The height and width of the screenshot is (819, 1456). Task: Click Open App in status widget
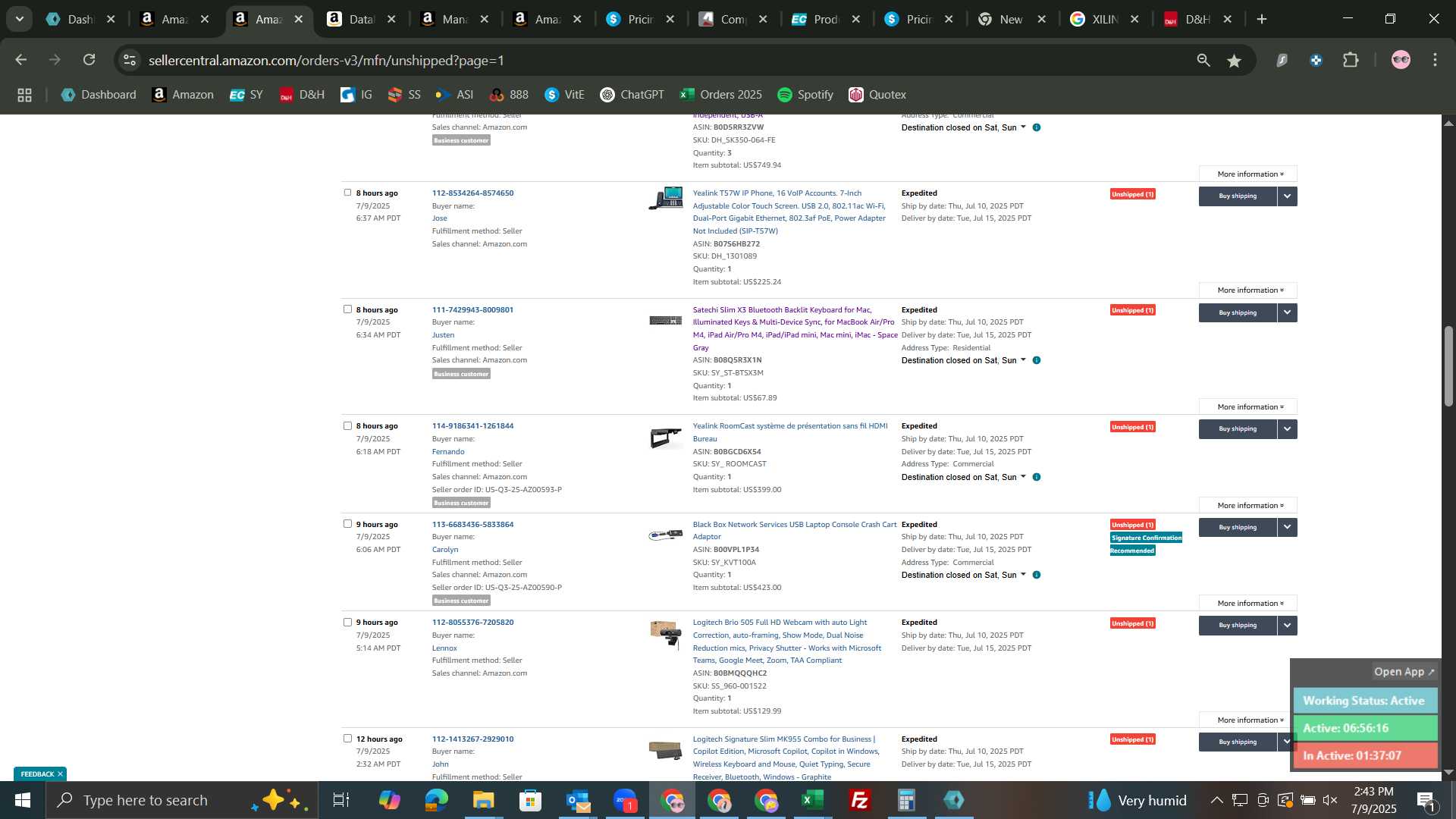1404,672
